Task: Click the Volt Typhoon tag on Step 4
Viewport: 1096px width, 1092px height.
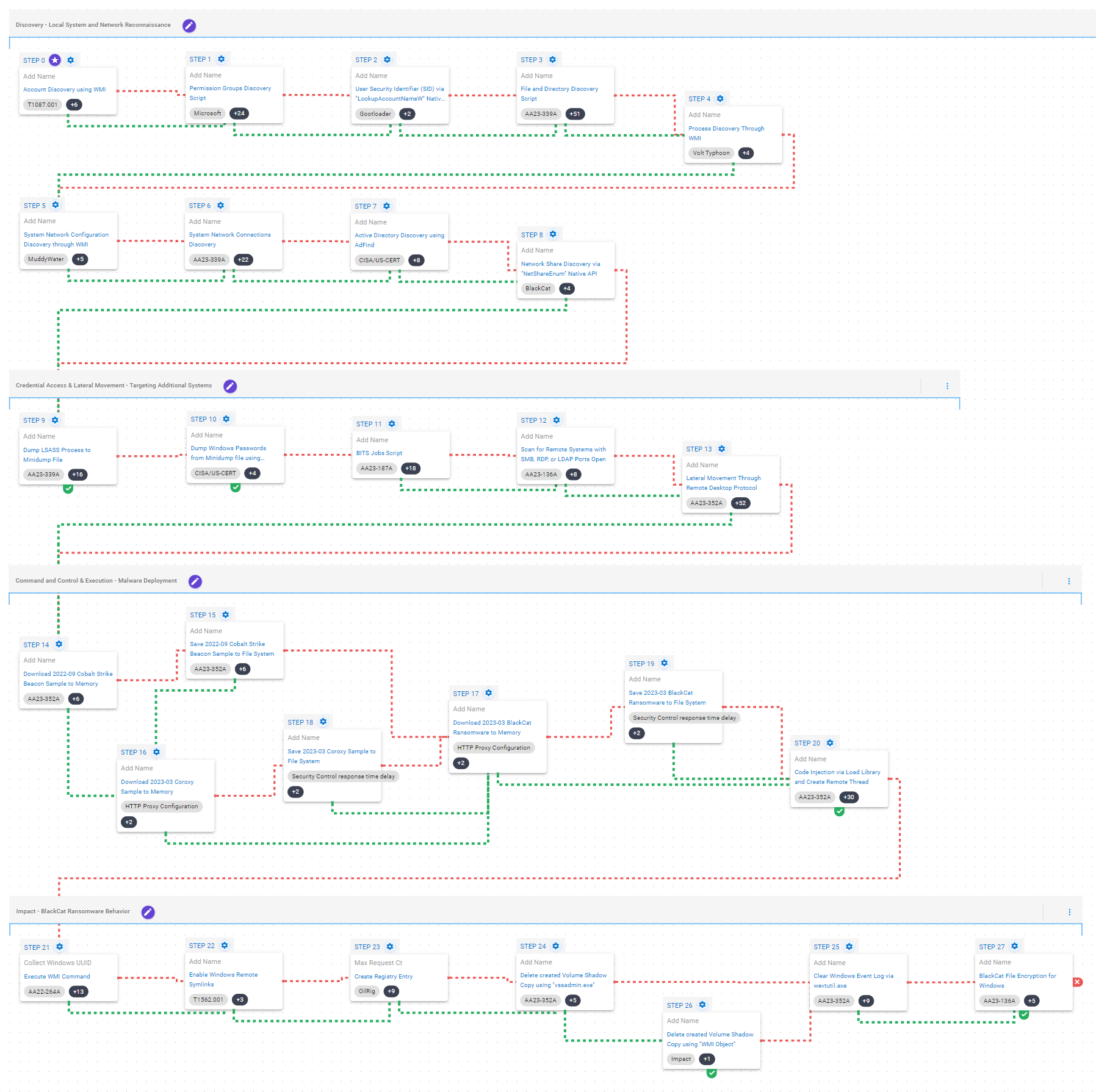Action: click(x=711, y=153)
